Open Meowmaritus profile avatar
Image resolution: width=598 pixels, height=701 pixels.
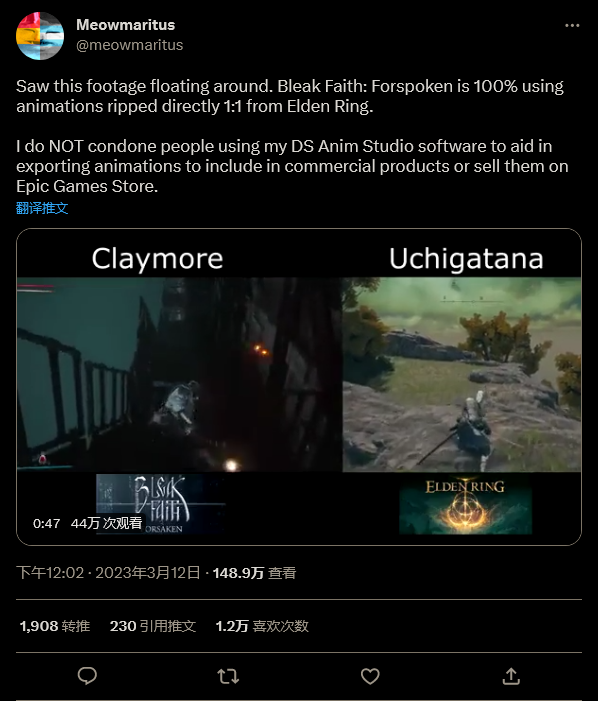click(x=40, y=36)
